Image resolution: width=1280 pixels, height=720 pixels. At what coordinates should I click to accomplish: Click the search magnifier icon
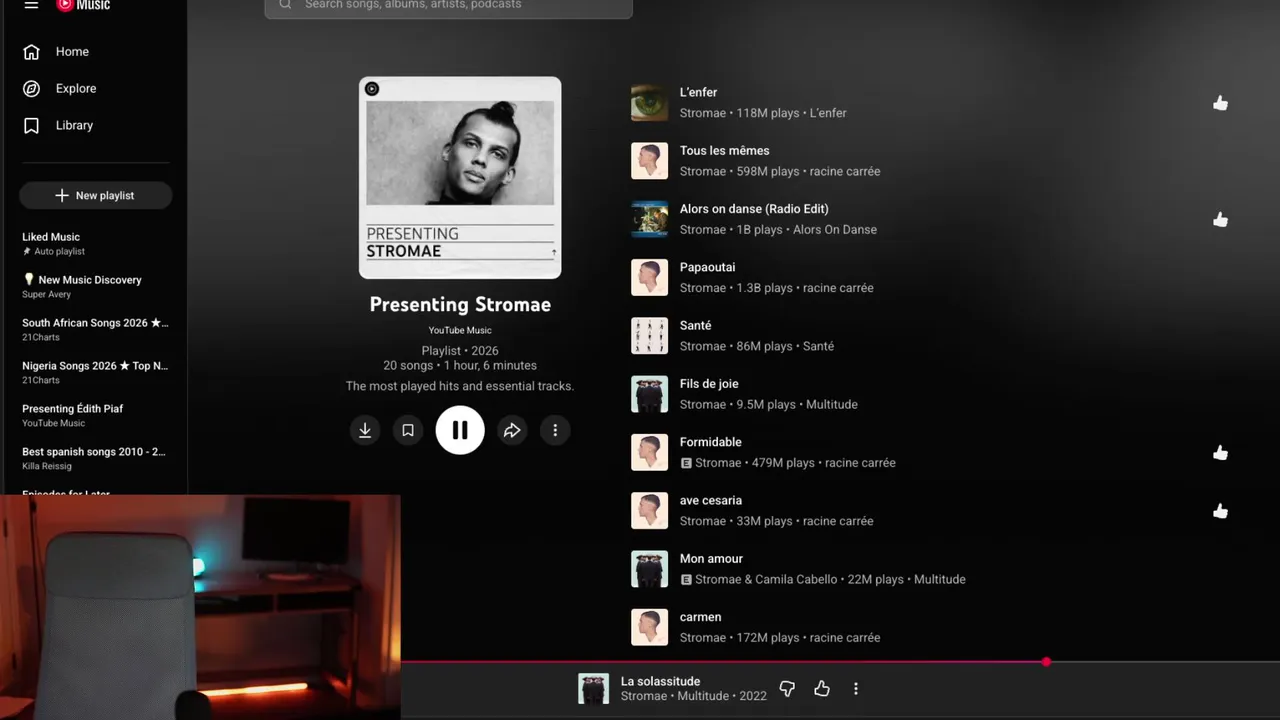tap(285, 5)
